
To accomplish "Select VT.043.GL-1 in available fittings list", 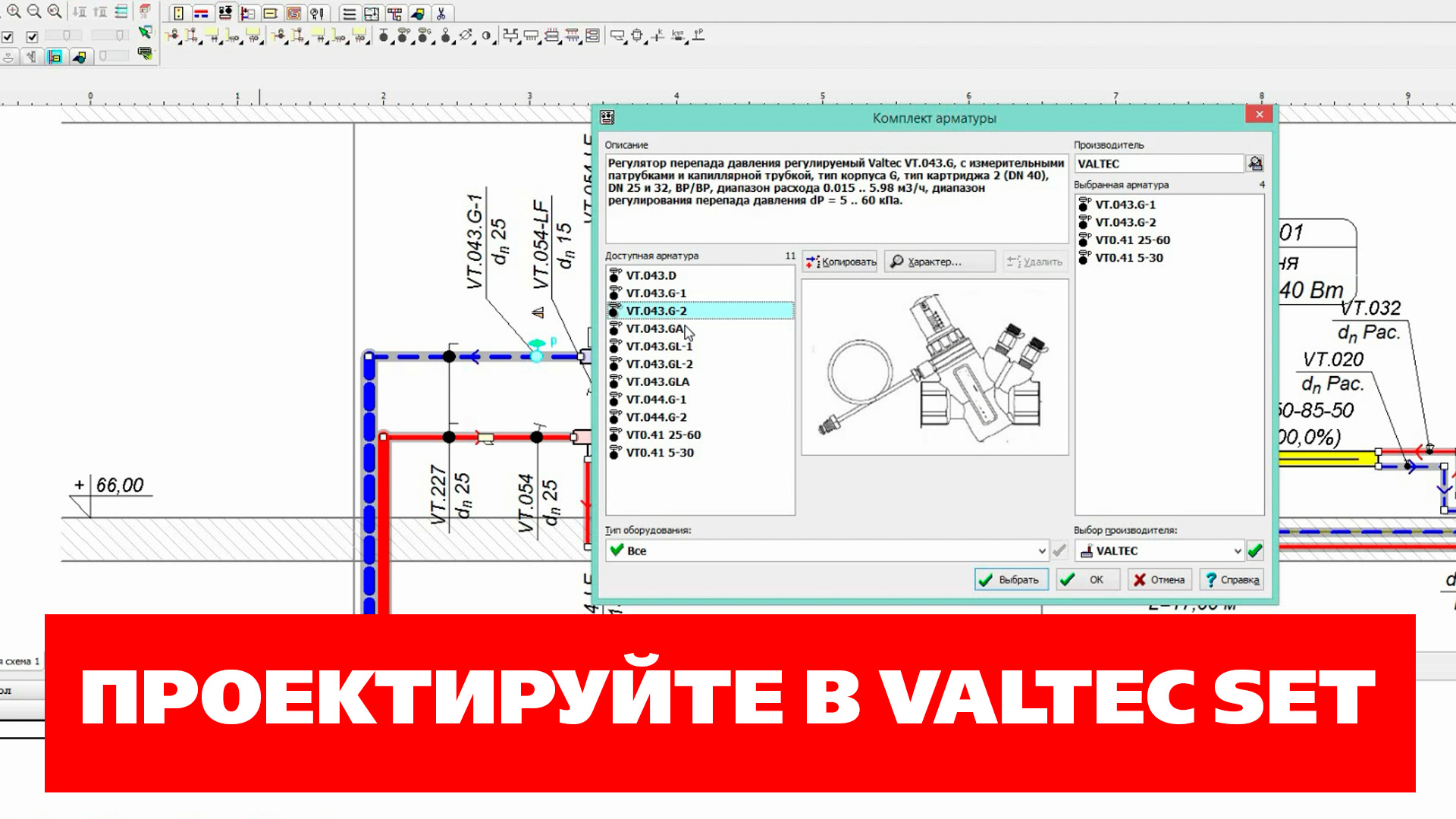I will coord(659,346).
